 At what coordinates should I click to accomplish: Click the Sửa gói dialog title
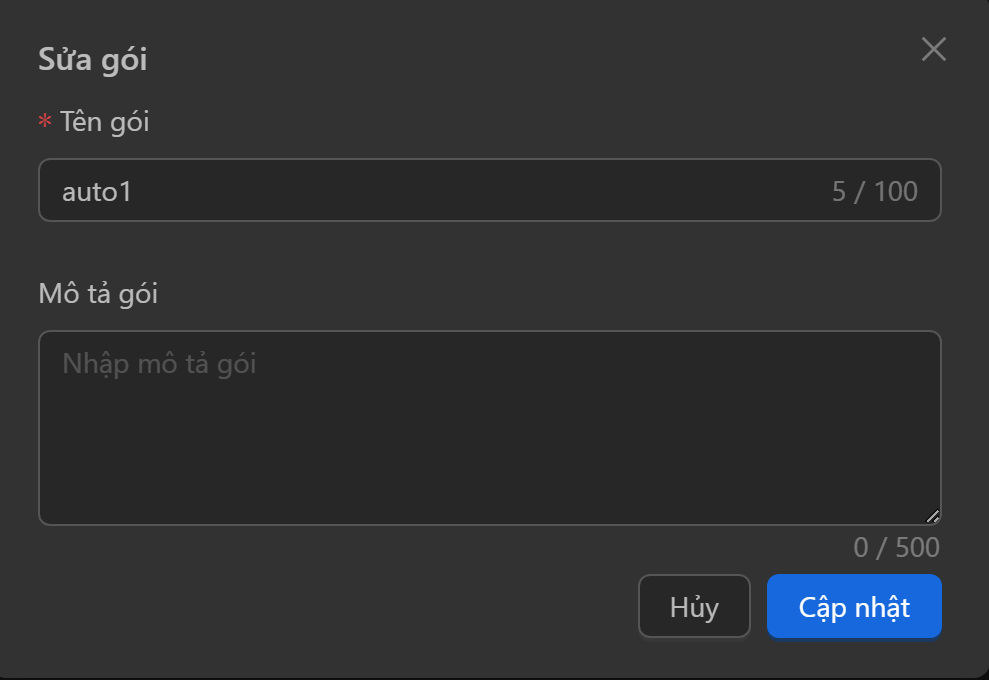93,59
